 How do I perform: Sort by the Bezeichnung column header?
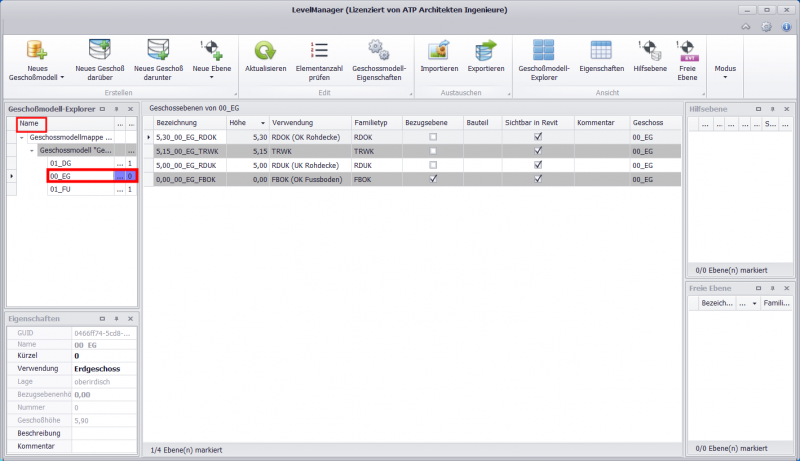[190, 123]
